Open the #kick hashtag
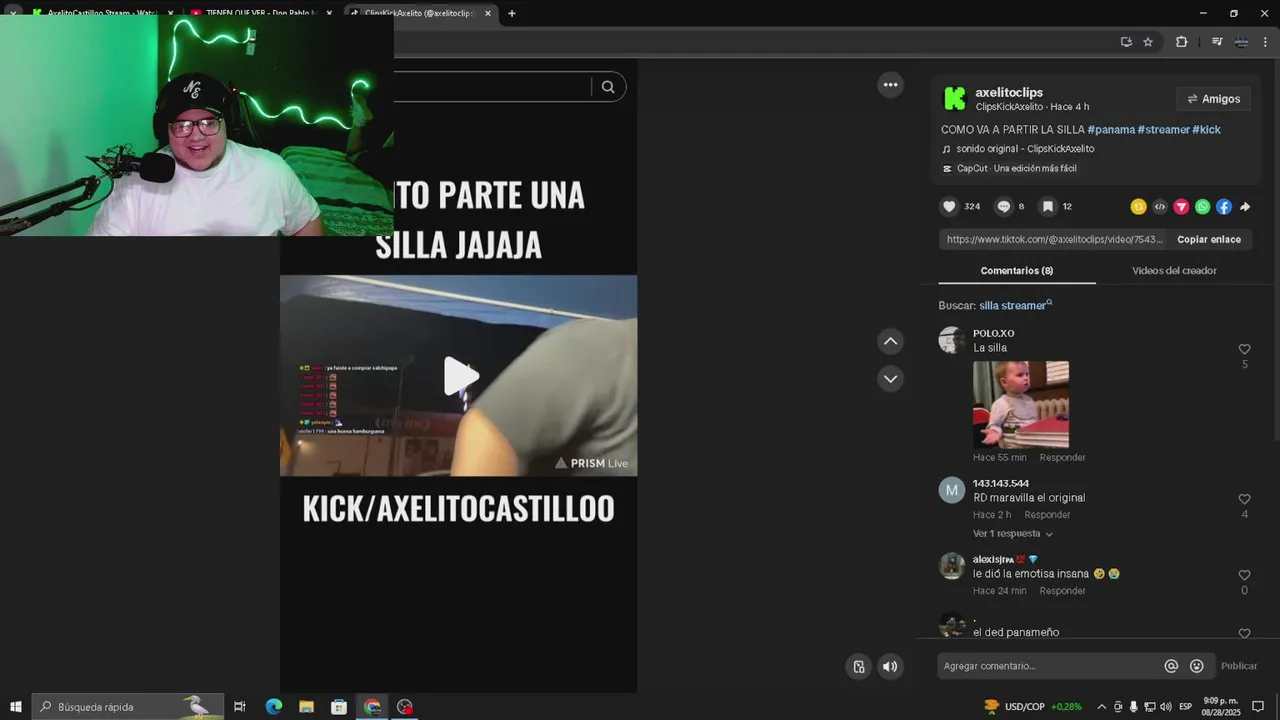 pyautogui.click(x=1206, y=130)
